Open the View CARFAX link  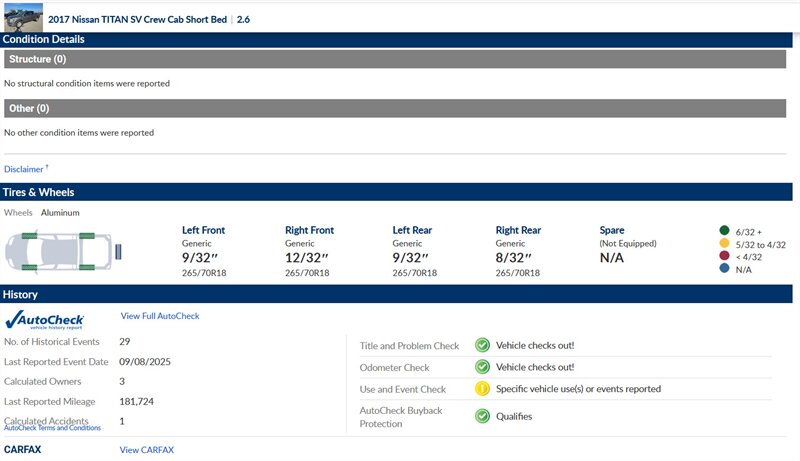point(147,450)
